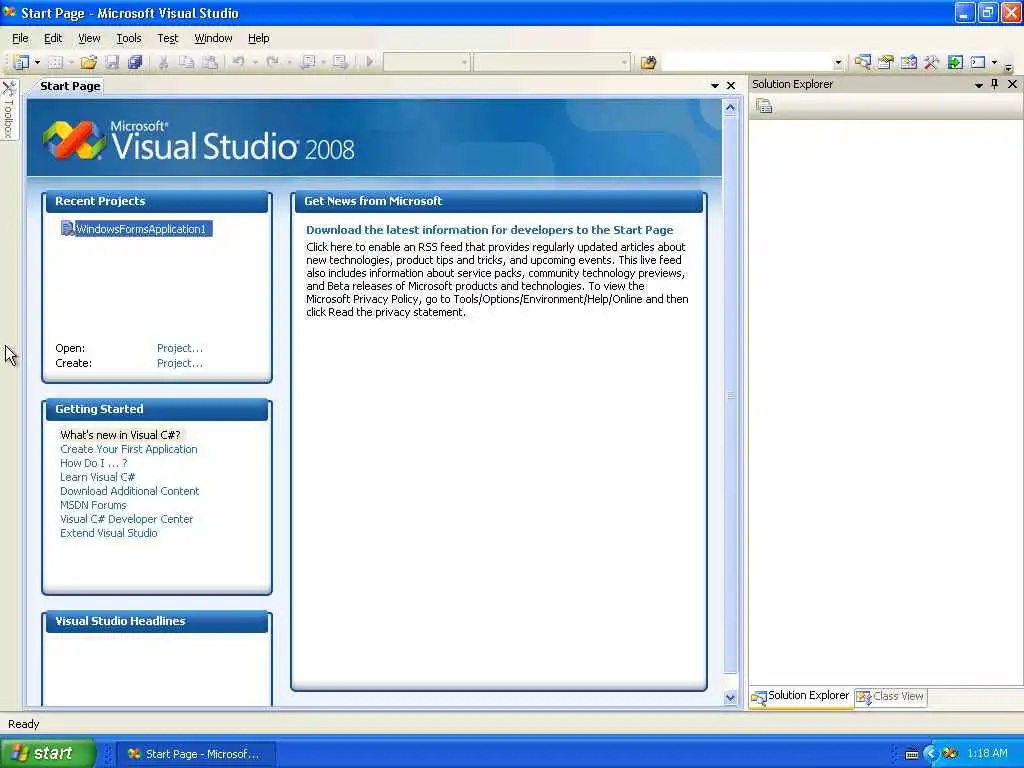Open the Window menu
1024x768 pixels.
214,38
